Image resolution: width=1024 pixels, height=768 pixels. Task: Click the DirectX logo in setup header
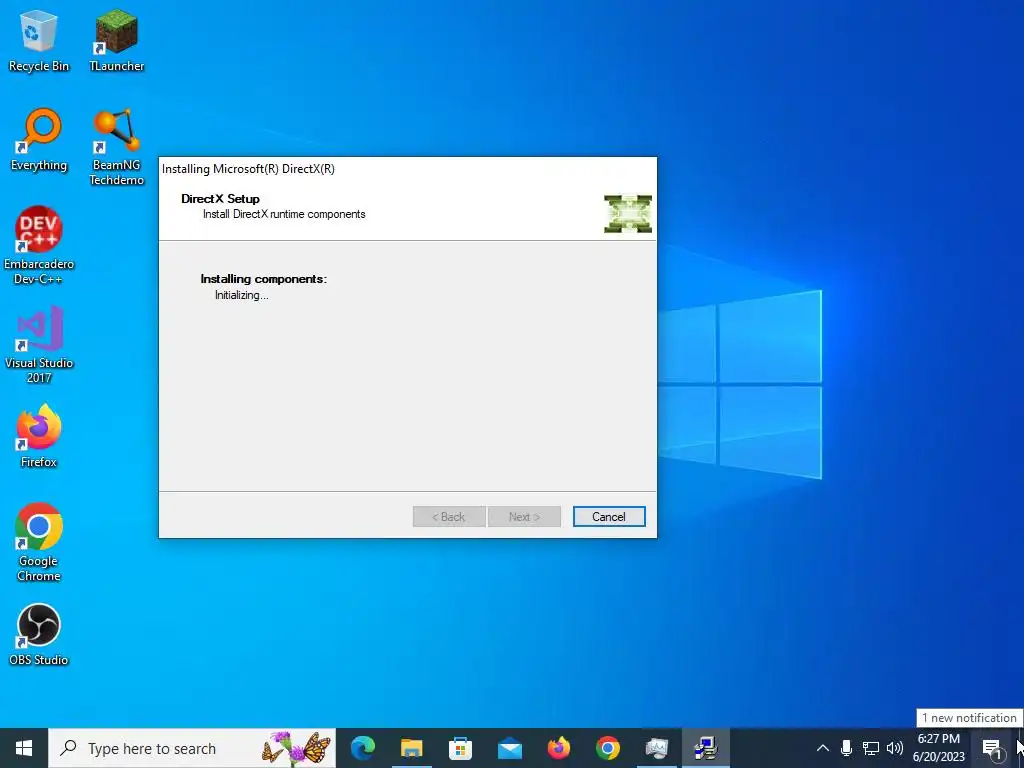tap(628, 214)
